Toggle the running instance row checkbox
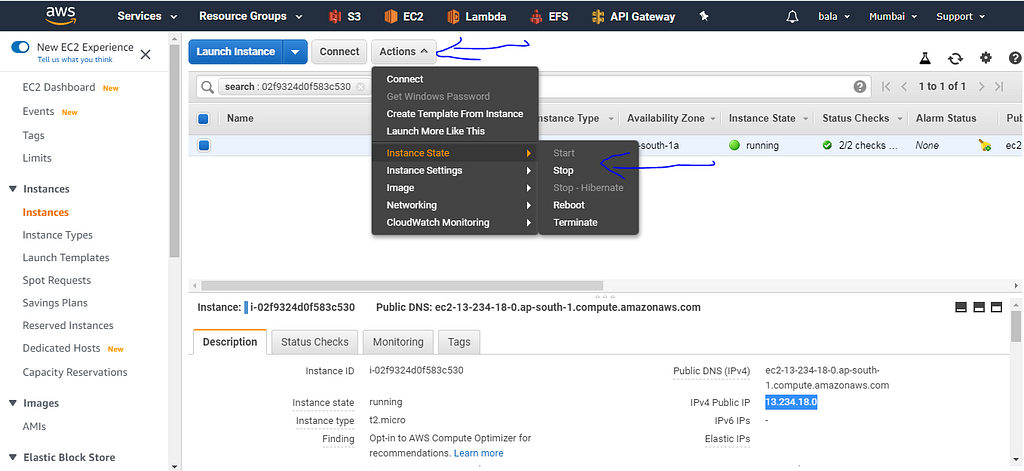Screen dimensions: 1024x471 (203, 146)
